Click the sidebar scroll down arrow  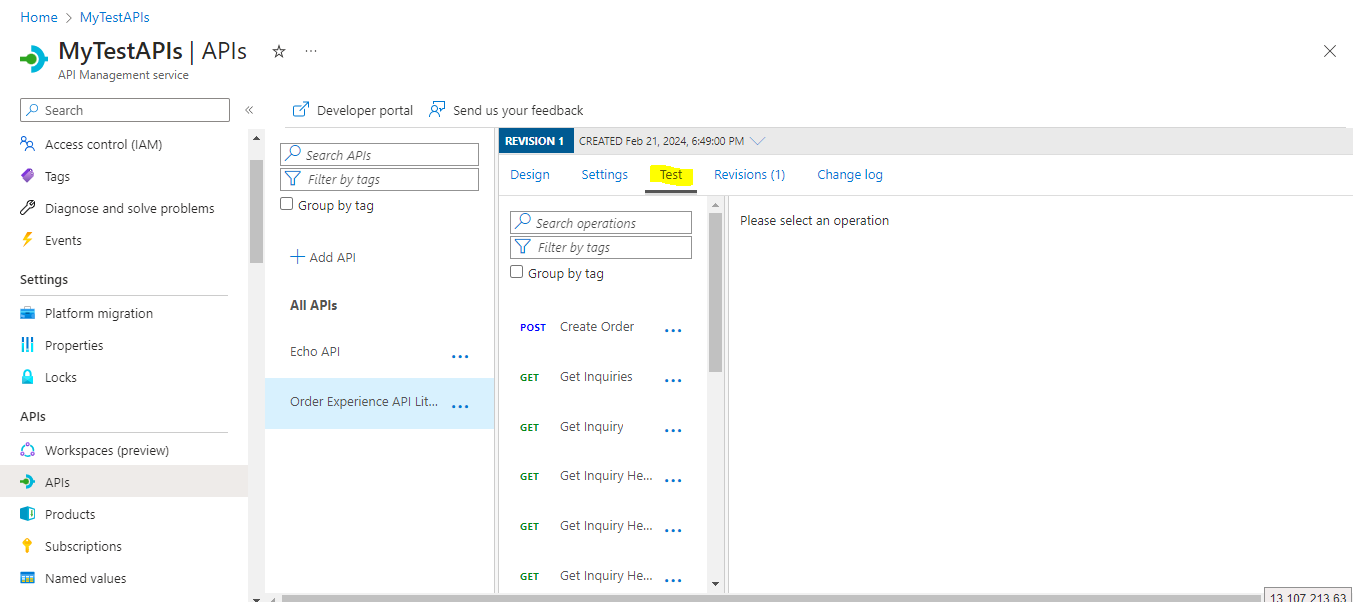click(256, 598)
